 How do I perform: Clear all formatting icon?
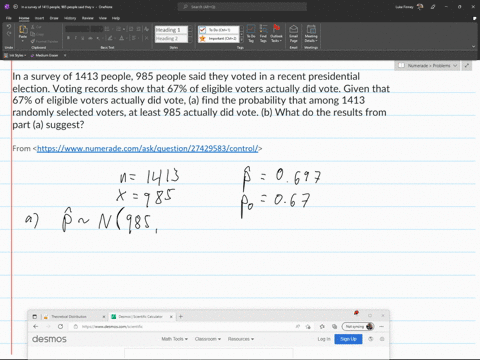coord(146,29)
